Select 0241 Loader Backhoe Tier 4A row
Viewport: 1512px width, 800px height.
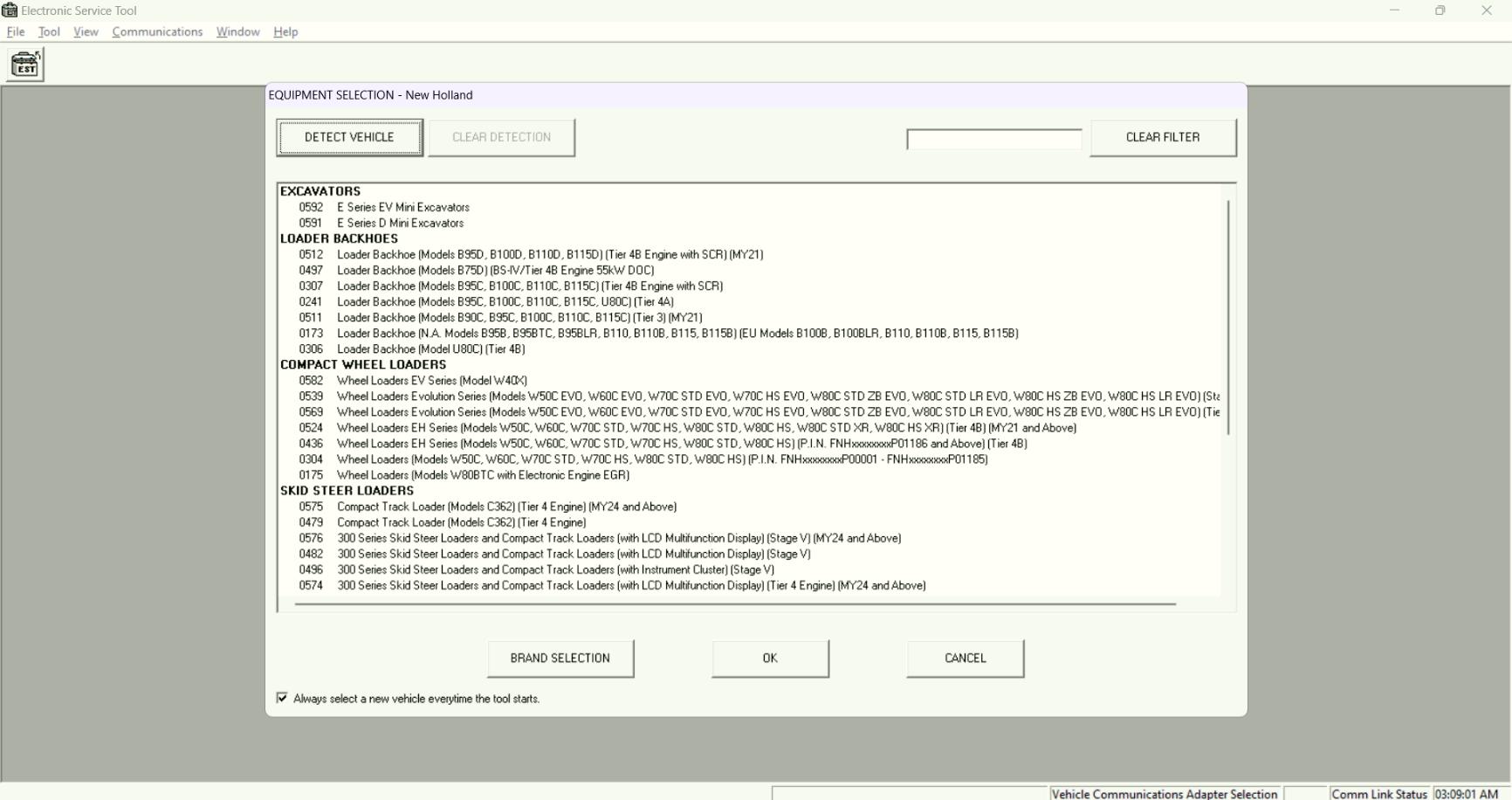coord(486,301)
